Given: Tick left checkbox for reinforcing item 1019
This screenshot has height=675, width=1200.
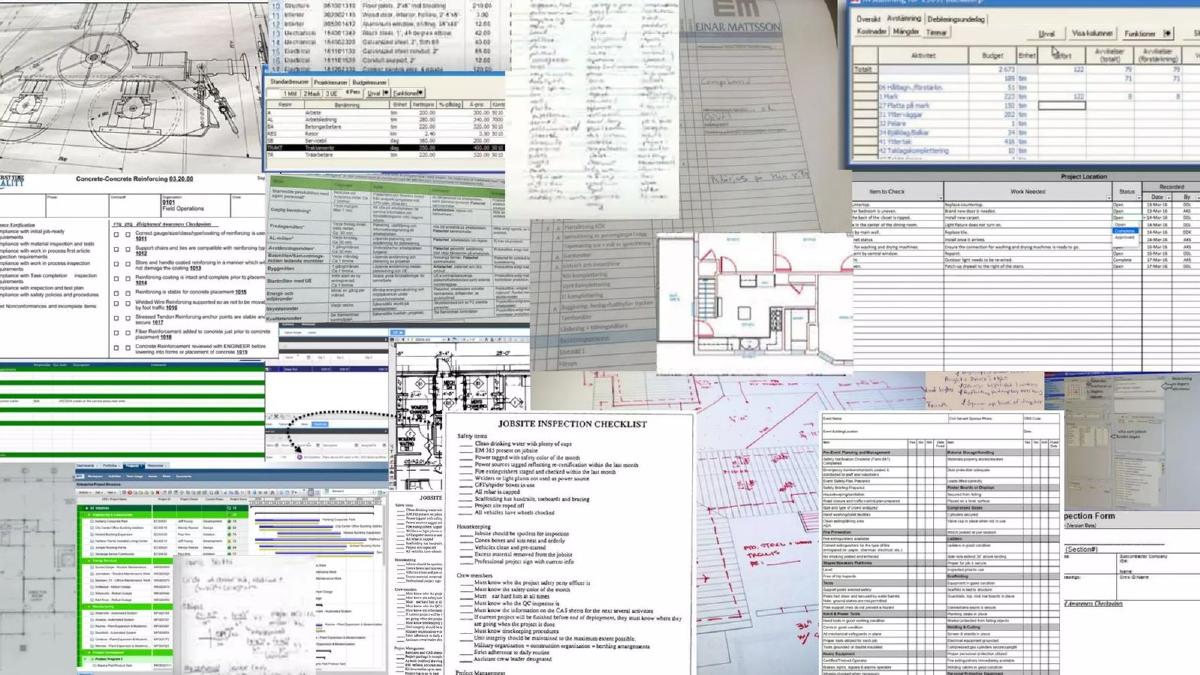Looking at the screenshot, I should tap(116, 348).
